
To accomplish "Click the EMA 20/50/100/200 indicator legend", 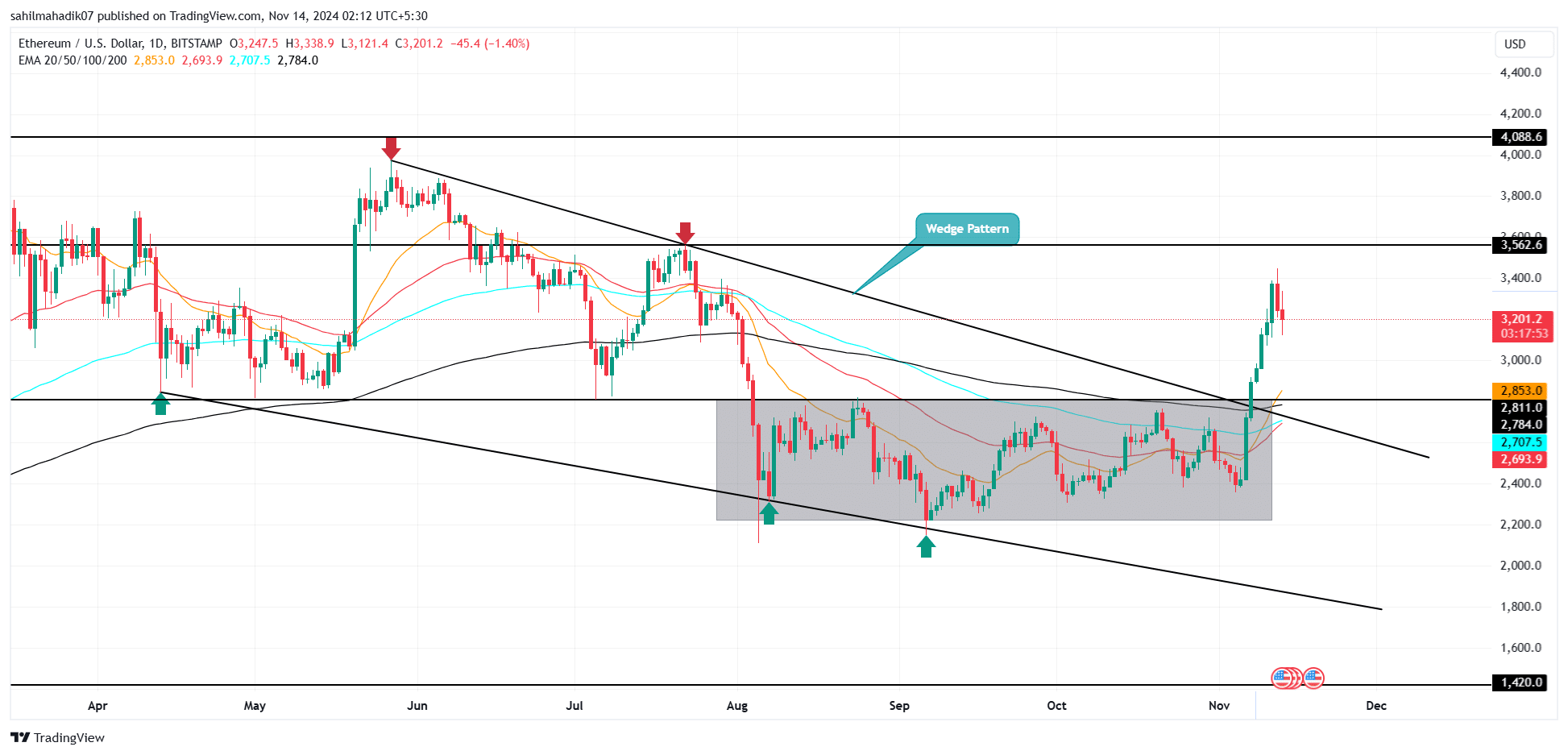I will click(x=73, y=60).
